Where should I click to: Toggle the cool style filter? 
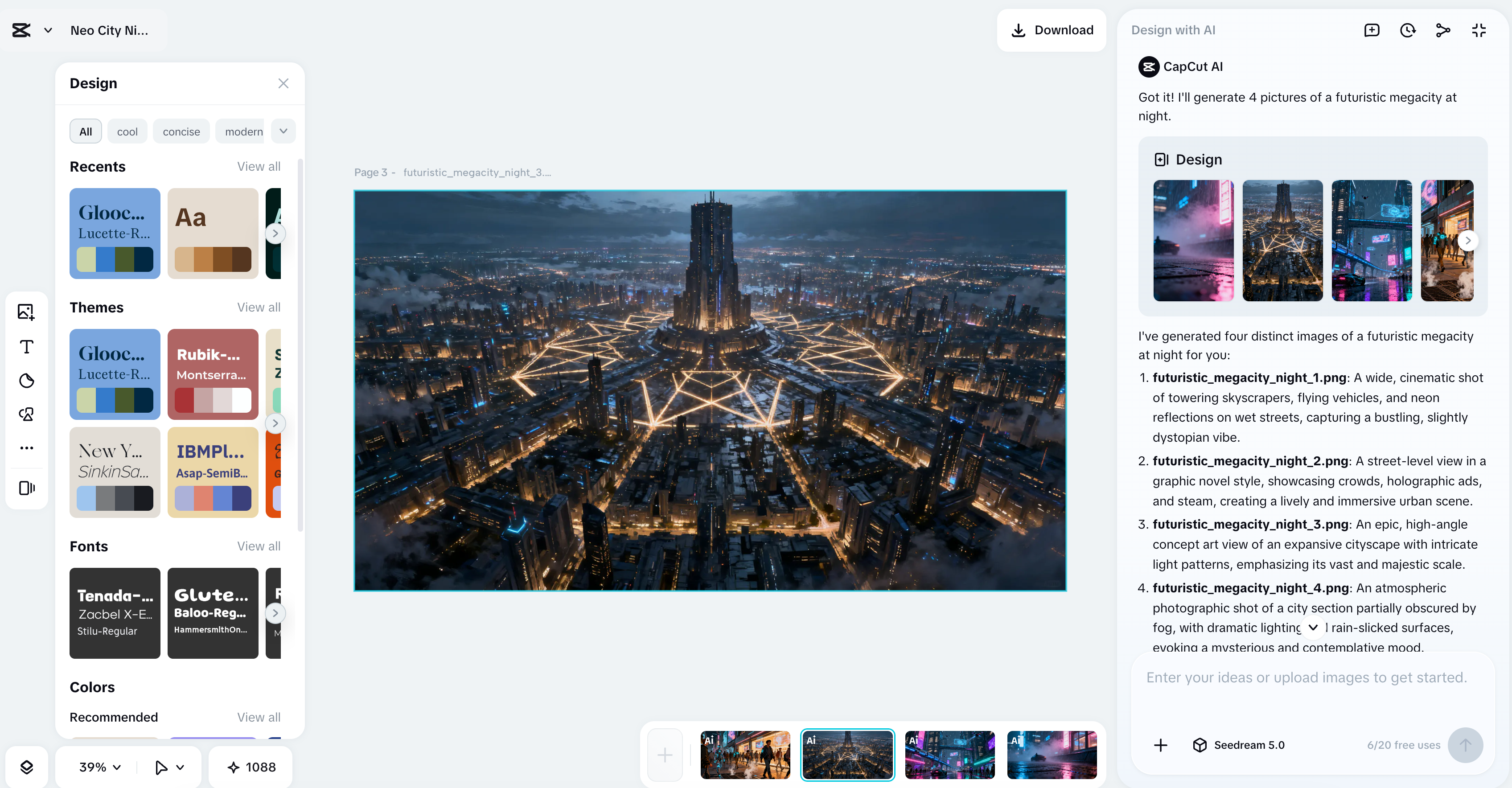tap(127, 131)
